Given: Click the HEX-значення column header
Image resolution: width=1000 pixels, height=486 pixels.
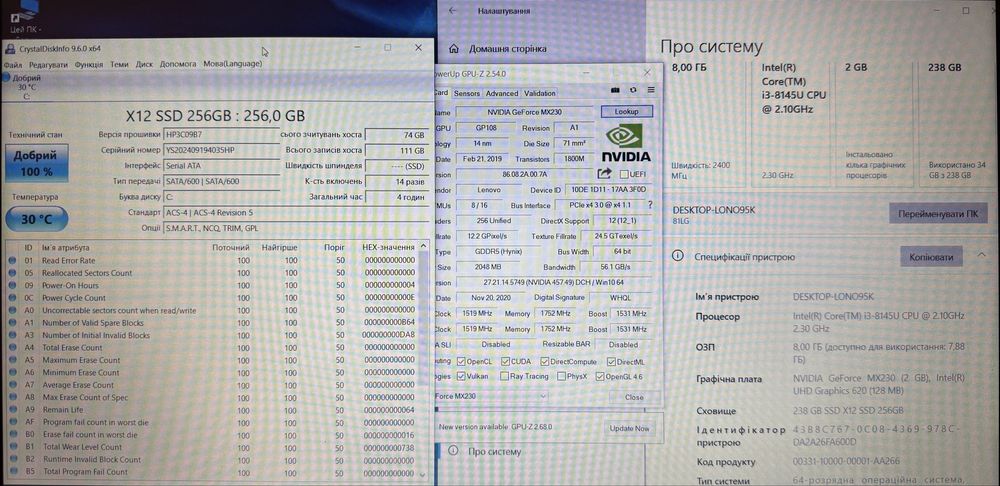Looking at the screenshot, I should tap(388, 247).
